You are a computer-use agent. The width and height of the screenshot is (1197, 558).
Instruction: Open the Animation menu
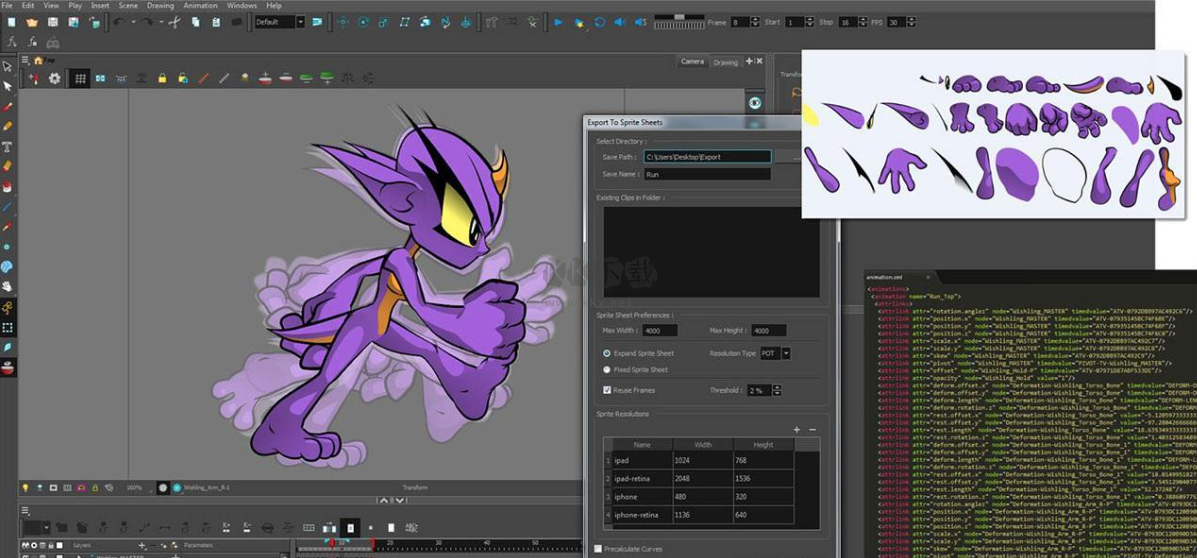pyautogui.click(x=199, y=5)
